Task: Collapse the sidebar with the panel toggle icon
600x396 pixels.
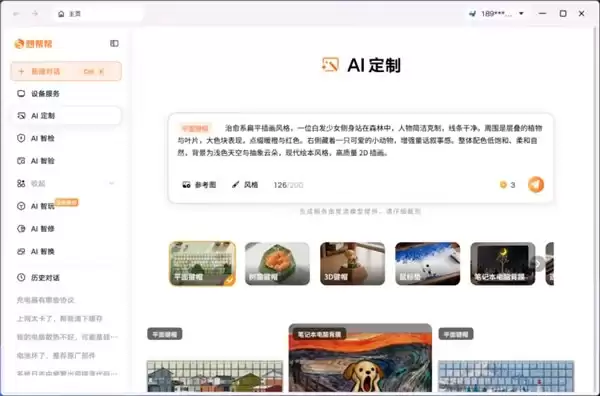Action: 114,43
